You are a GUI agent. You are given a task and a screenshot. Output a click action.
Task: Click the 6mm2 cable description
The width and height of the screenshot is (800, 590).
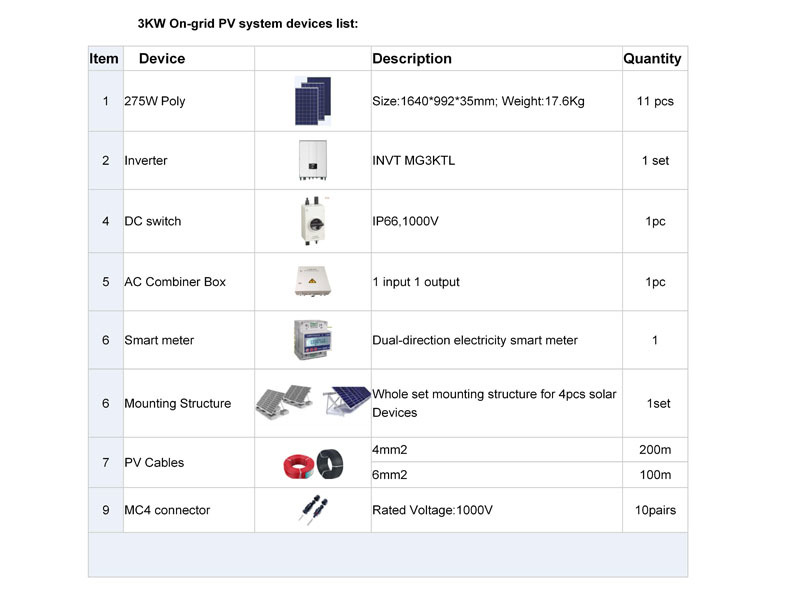click(389, 475)
